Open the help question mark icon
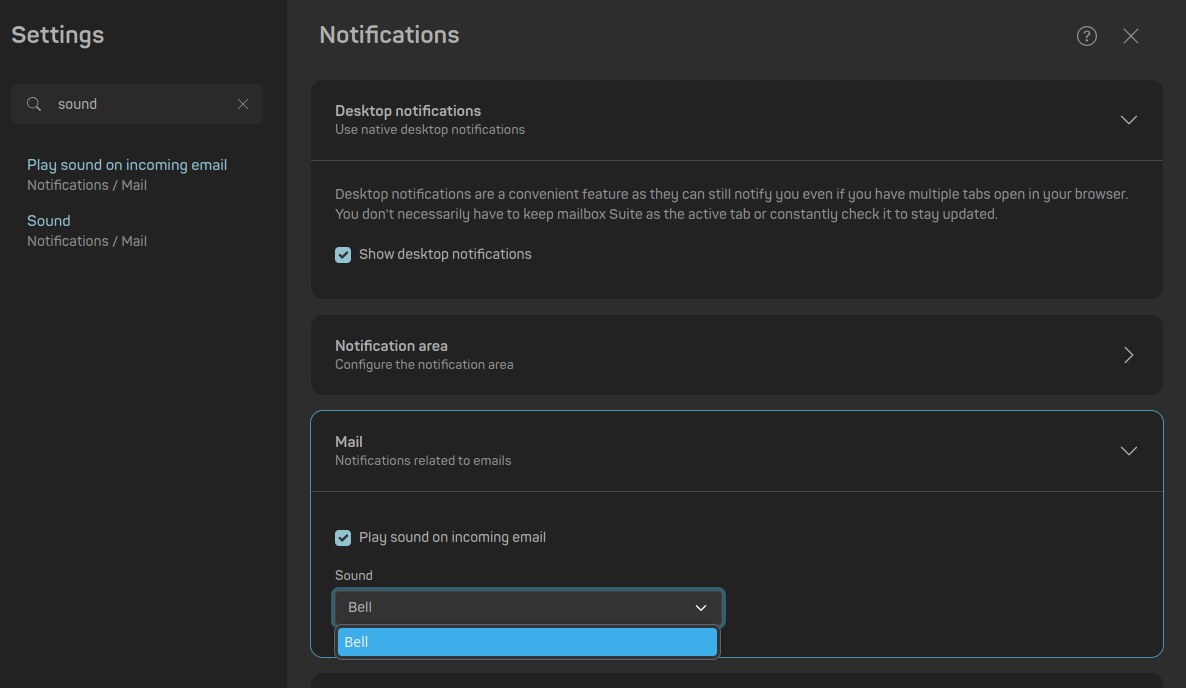1186x688 pixels. (1086, 36)
